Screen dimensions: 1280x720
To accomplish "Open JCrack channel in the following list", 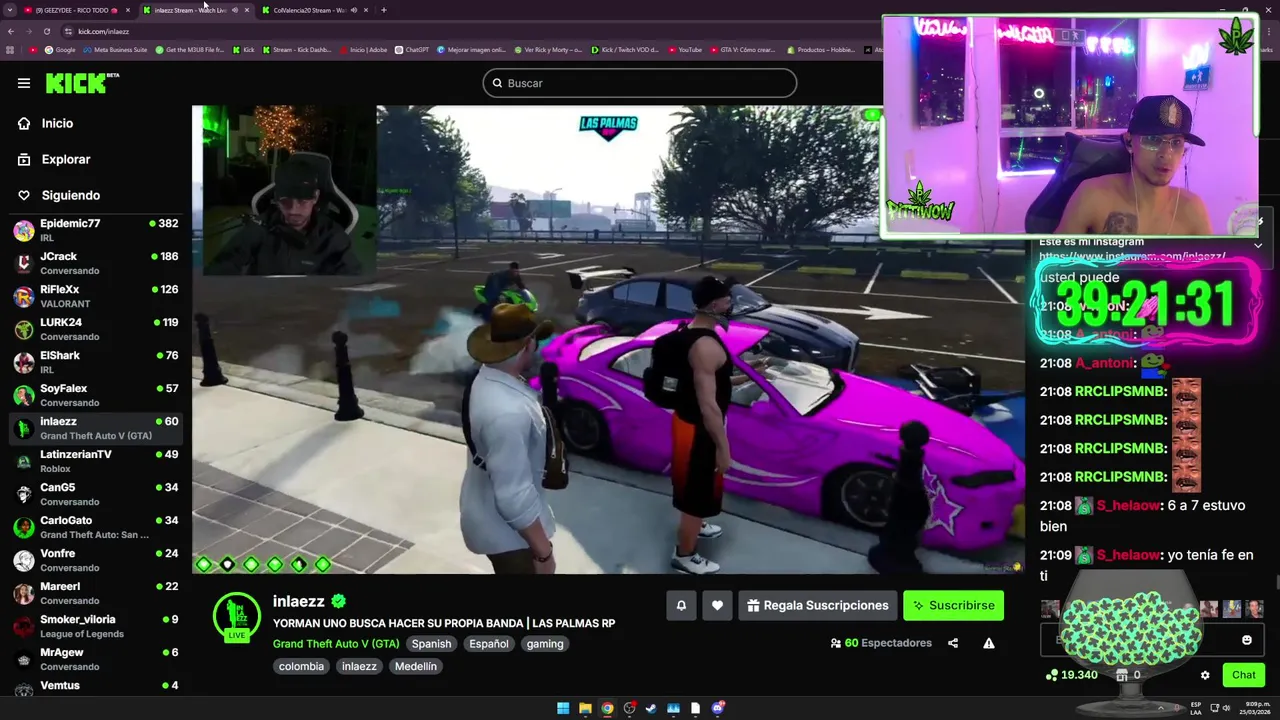I will coord(96,263).
